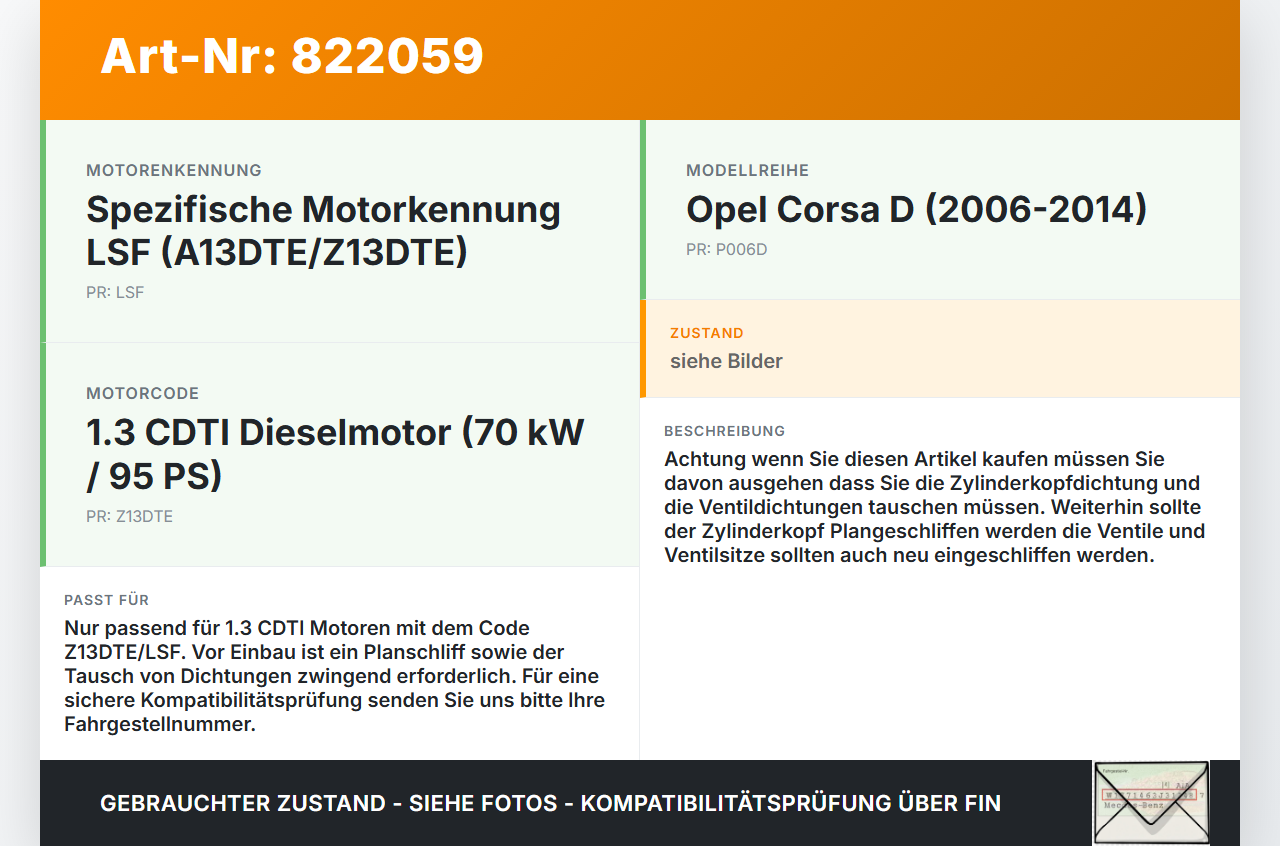Select the "Opel Corsa D (2006-2014)" title
This screenshot has height=846, width=1280.
tap(917, 209)
